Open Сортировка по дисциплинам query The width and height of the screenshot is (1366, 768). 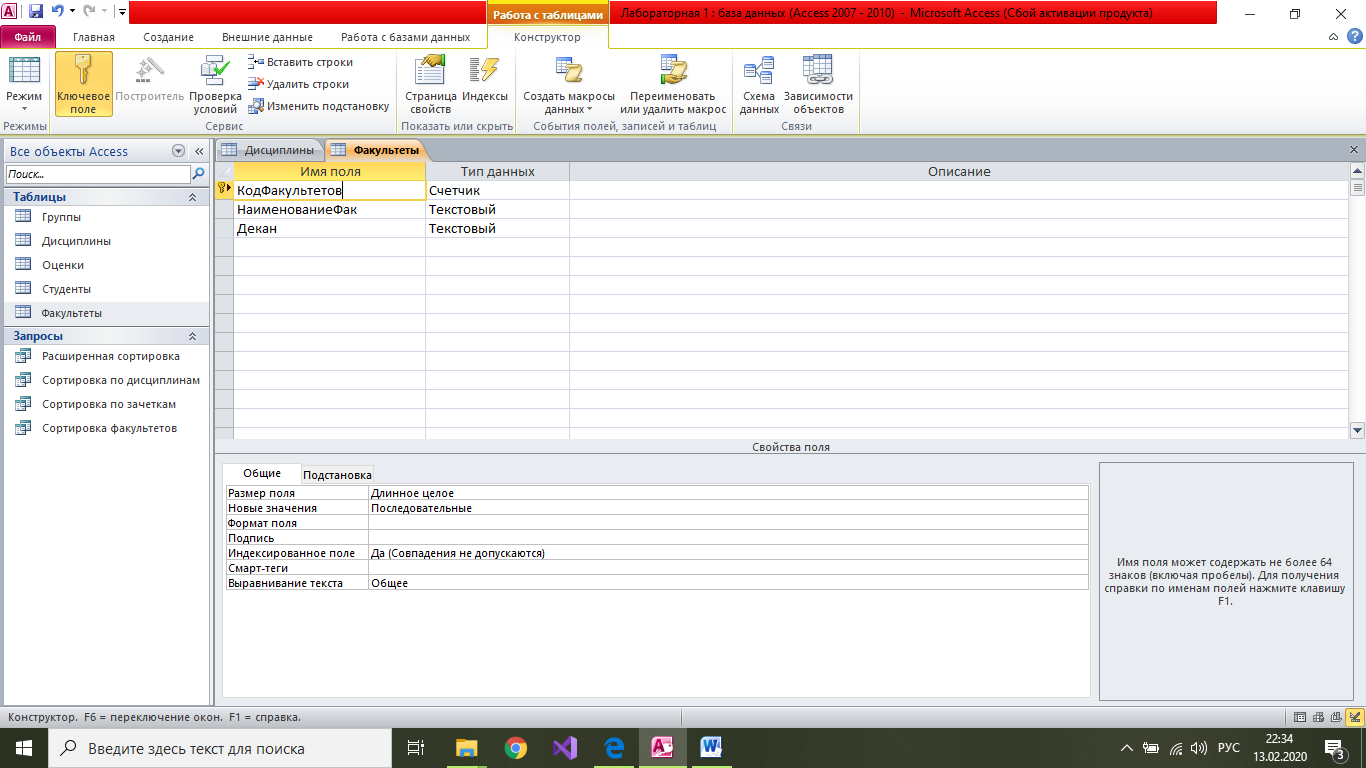coord(105,380)
